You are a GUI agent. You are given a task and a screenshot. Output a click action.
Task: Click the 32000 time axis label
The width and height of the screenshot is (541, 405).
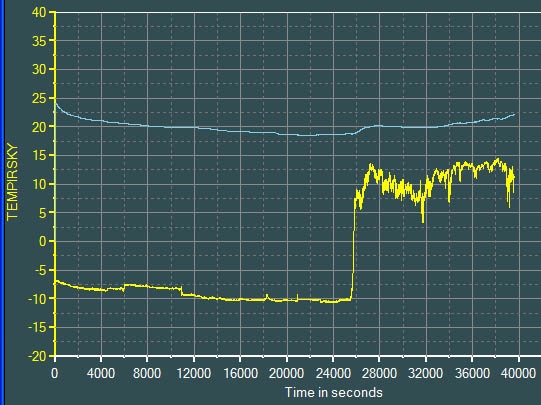(x=425, y=374)
